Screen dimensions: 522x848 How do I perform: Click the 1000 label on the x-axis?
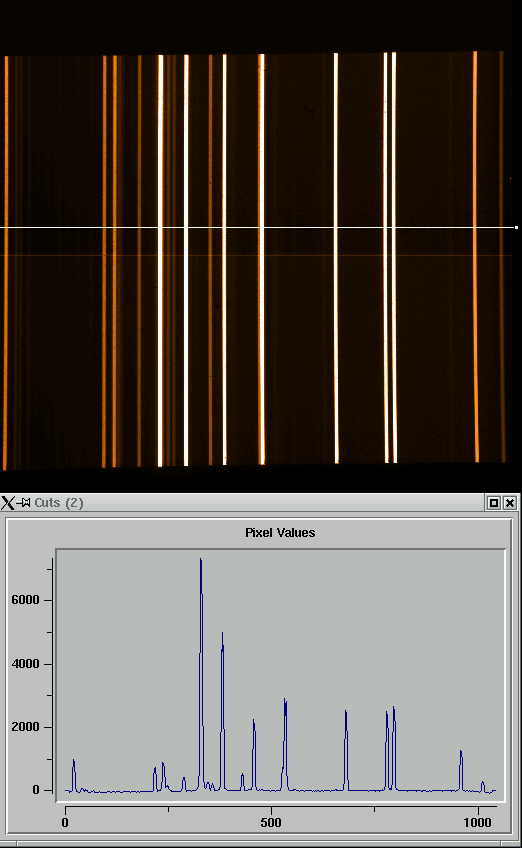(x=477, y=823)
